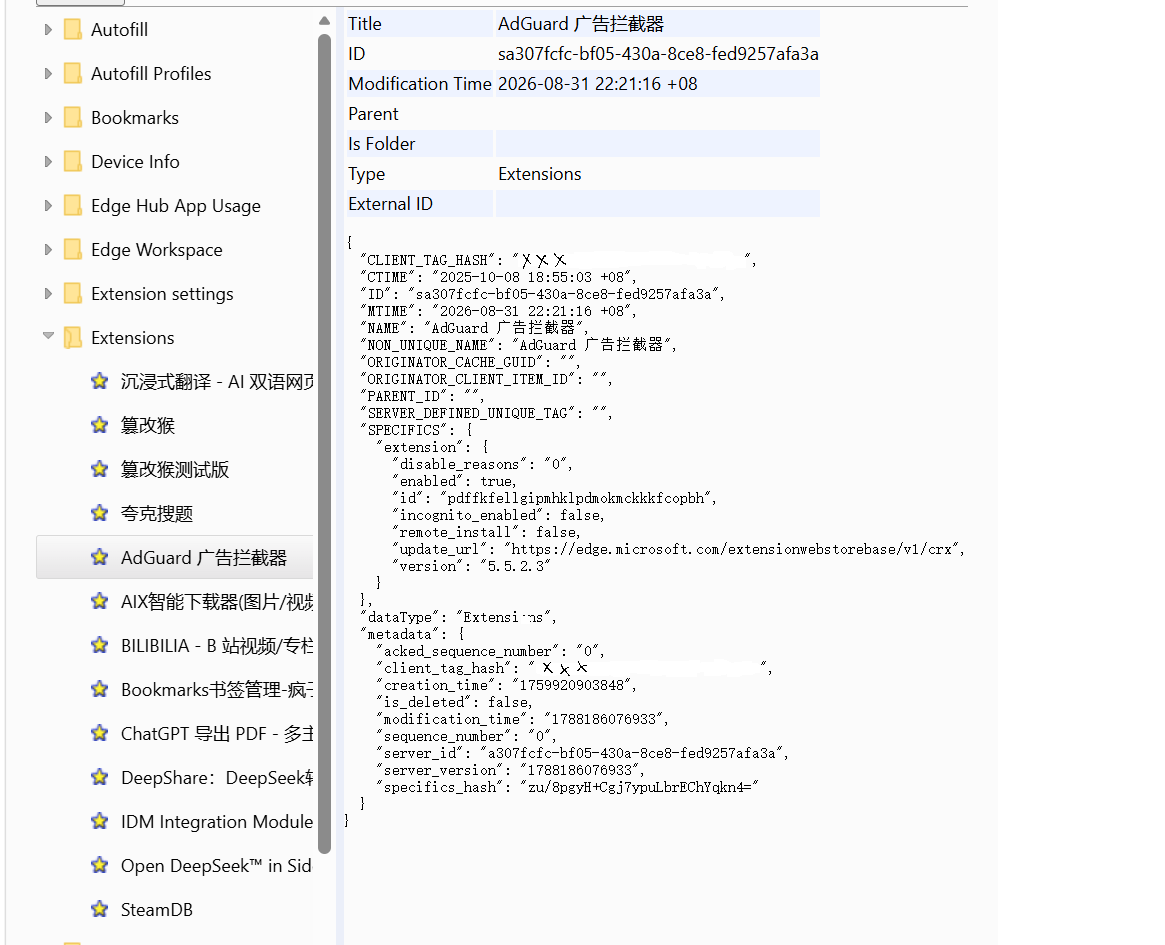
Task: Open the 篡改猴 extension entry
Action: tap(148, 425)
